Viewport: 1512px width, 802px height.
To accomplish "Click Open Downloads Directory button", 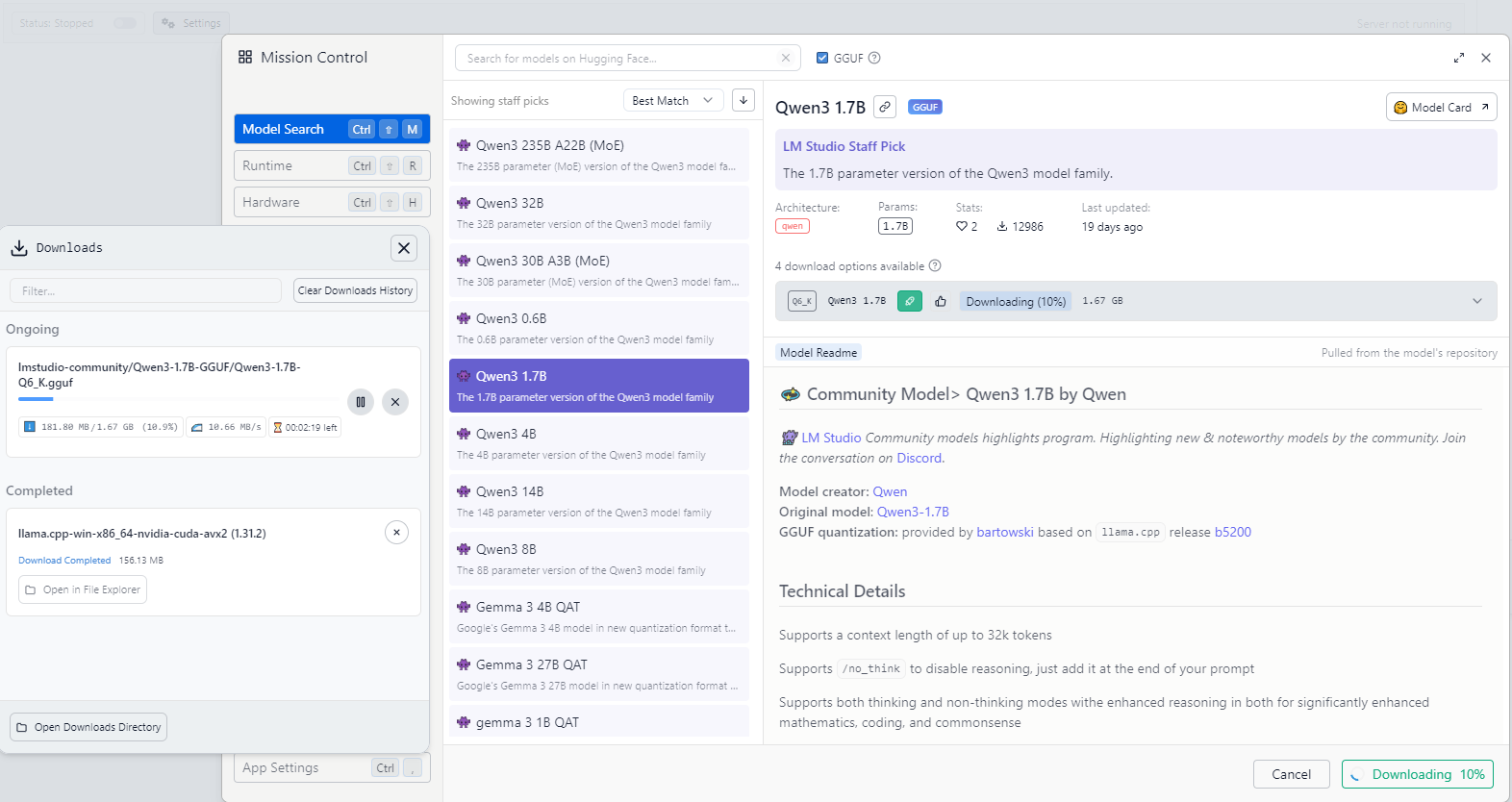I will [88, 727].
